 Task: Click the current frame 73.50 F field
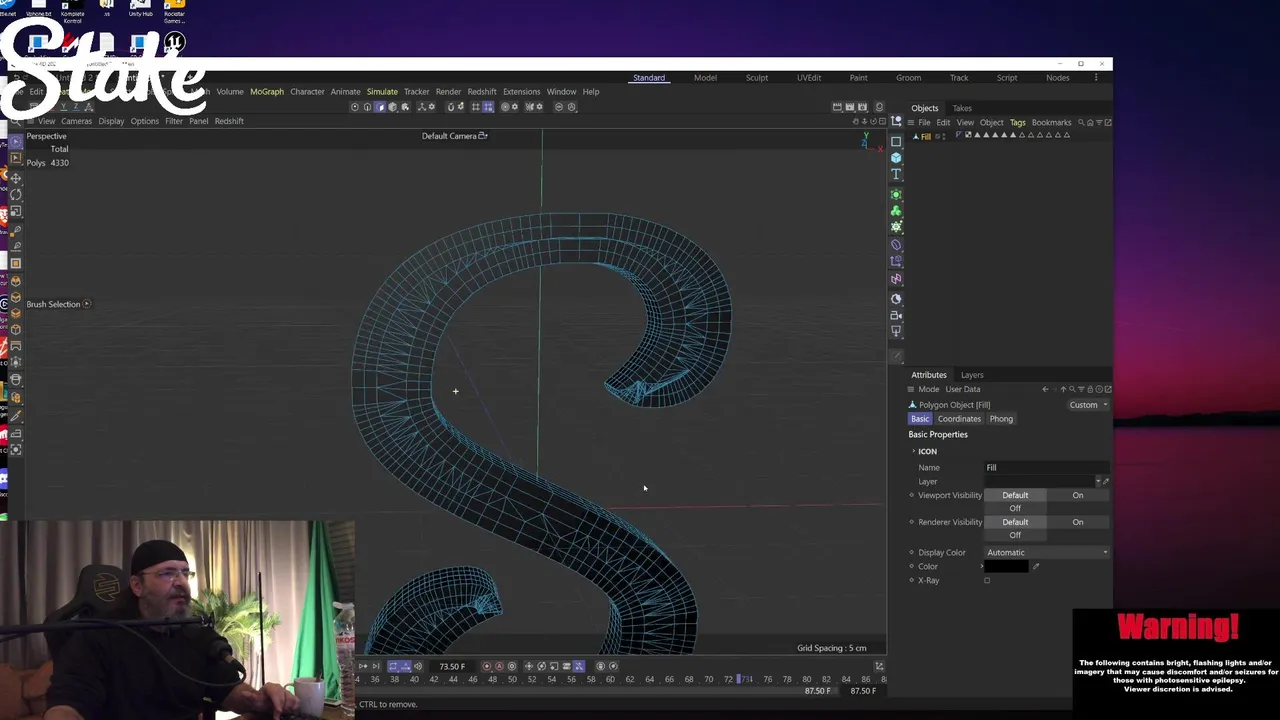pos(452,667)
